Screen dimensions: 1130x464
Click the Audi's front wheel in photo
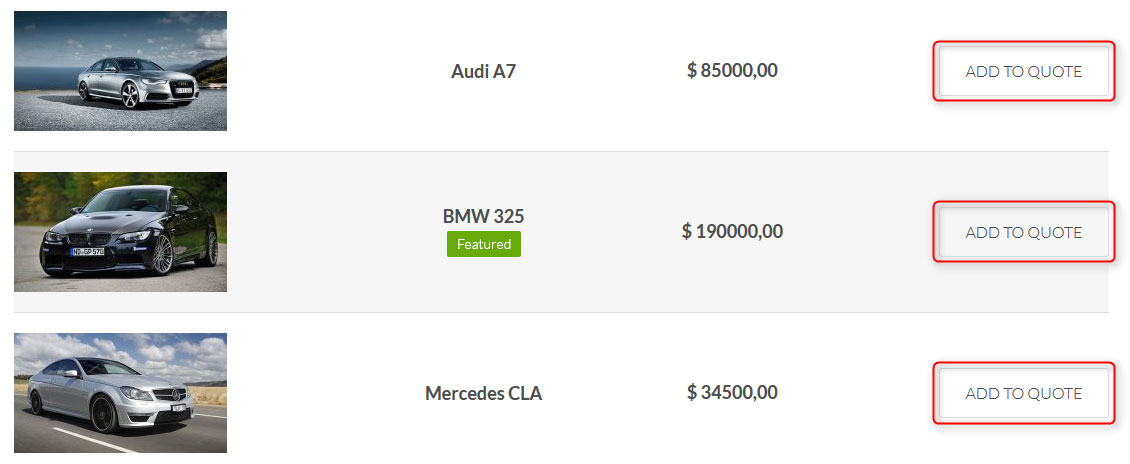tap(130, 95)
